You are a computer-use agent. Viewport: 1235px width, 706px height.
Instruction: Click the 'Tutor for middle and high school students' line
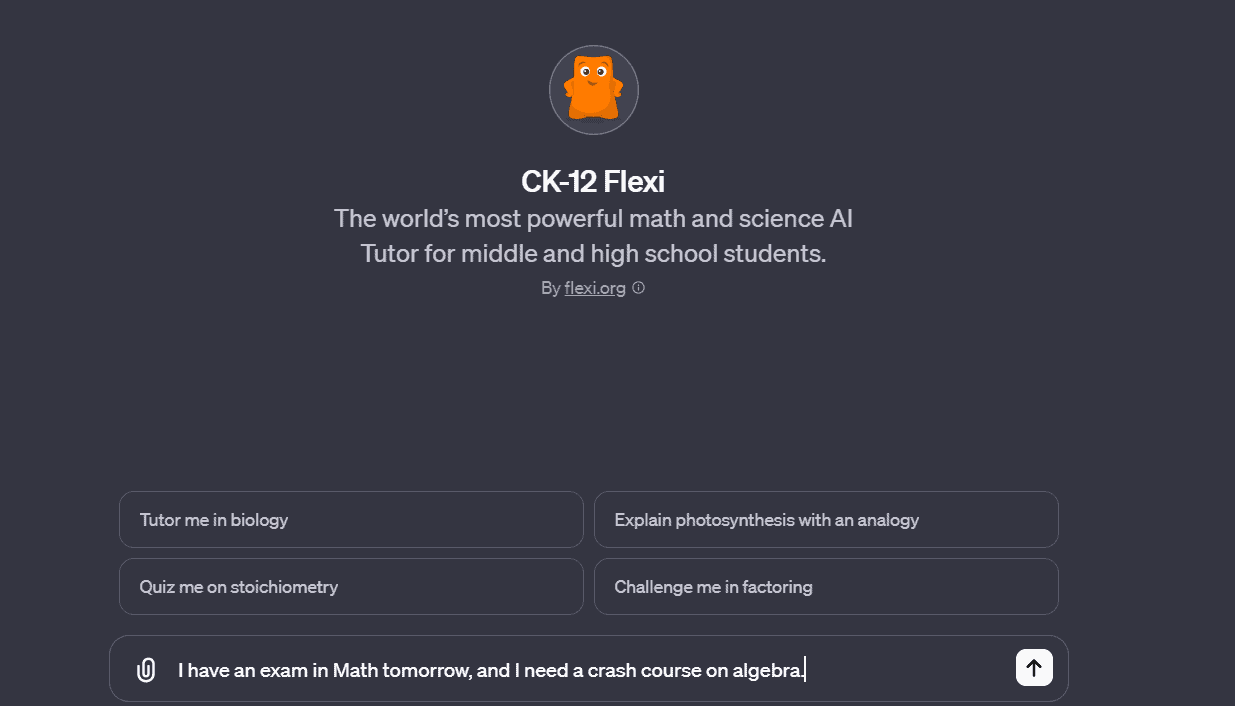tap(593, 253)
